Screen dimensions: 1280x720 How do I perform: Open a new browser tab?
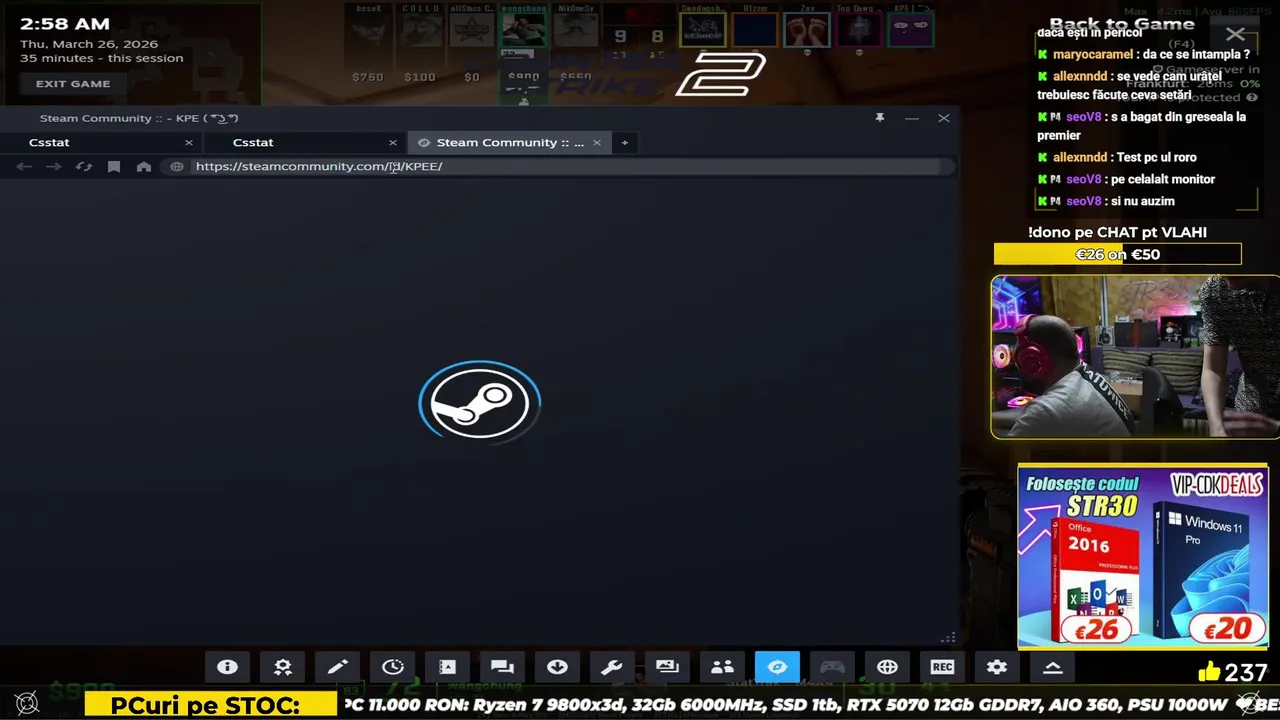[x=625, y=142]
